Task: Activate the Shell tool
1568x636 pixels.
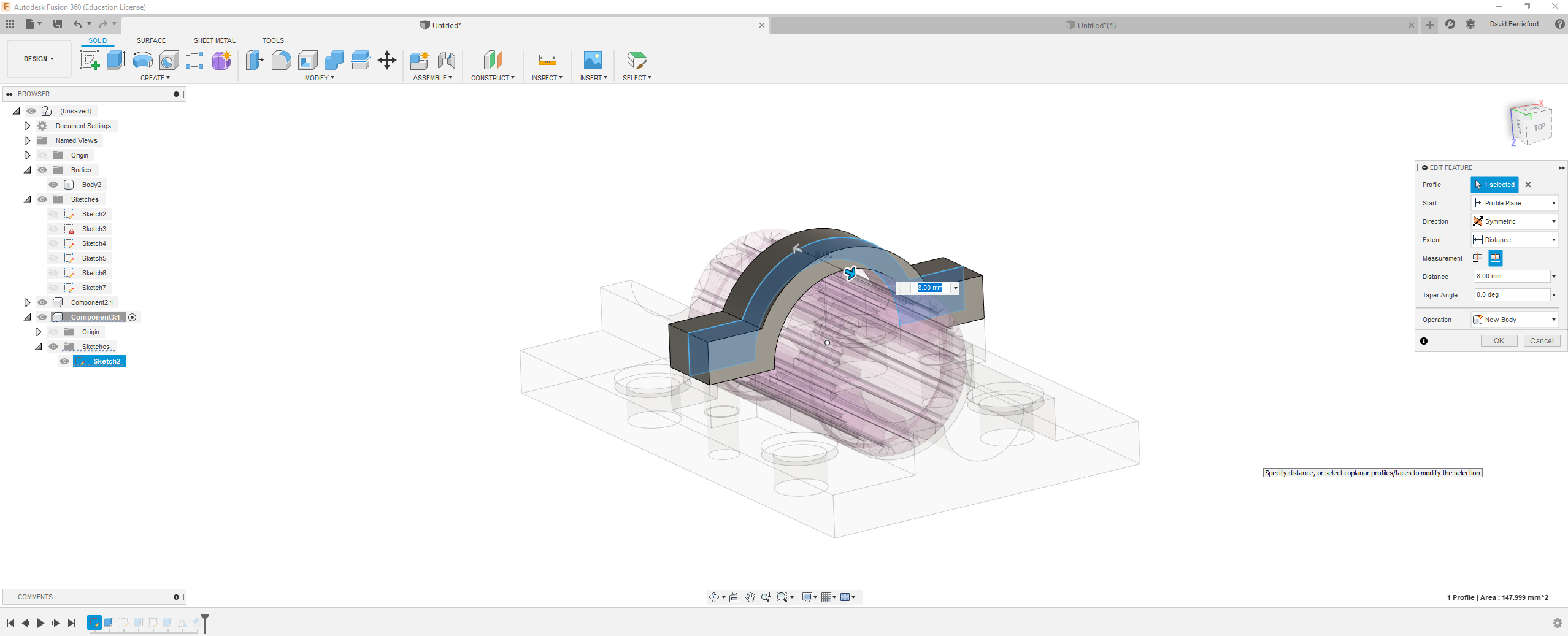Action: (x=307, y=60)
